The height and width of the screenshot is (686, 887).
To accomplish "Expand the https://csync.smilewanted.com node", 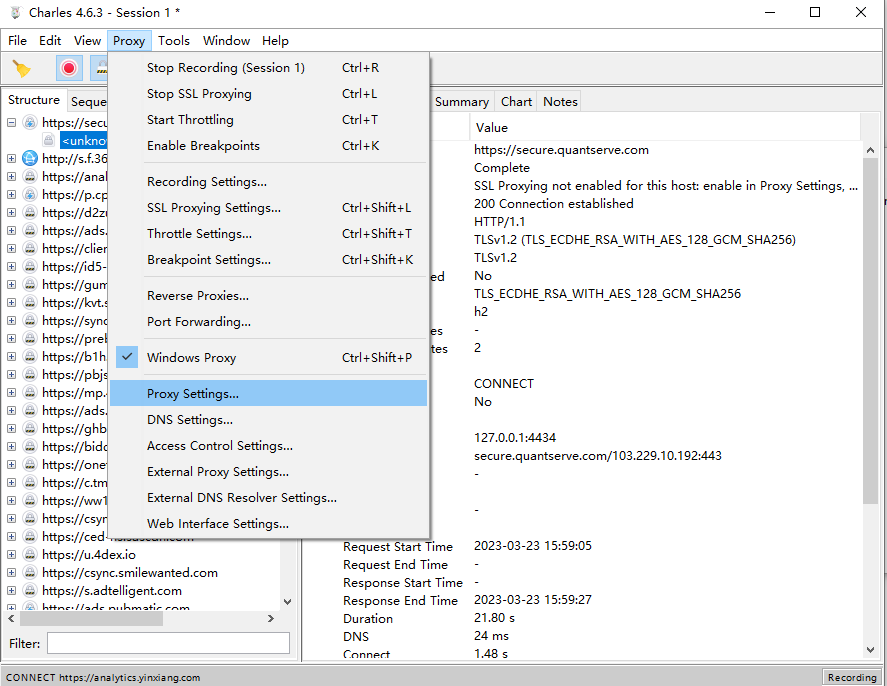I will pyautogui.click(x=11, y=572).
